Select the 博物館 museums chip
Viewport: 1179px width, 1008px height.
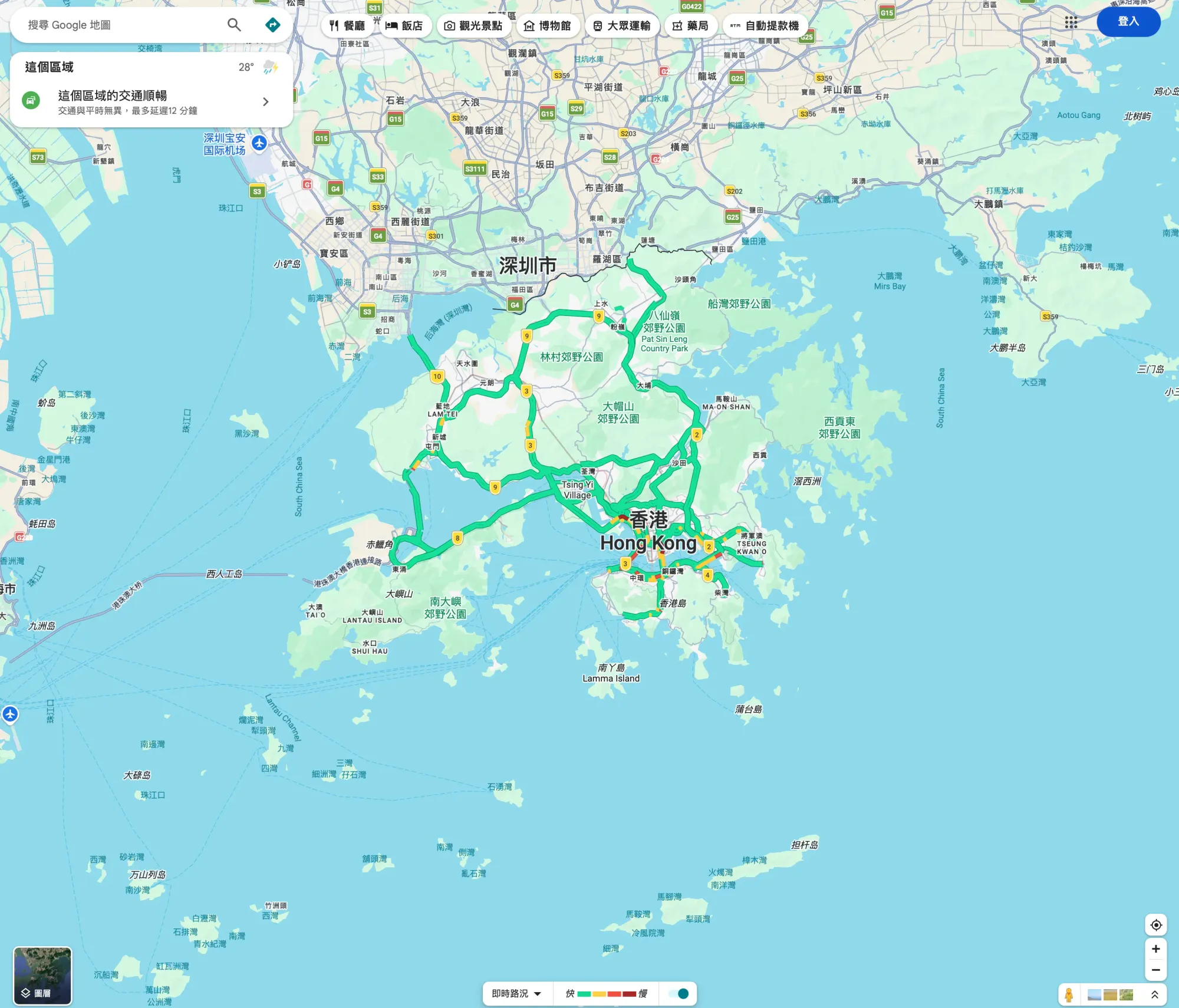coord(548,26)
